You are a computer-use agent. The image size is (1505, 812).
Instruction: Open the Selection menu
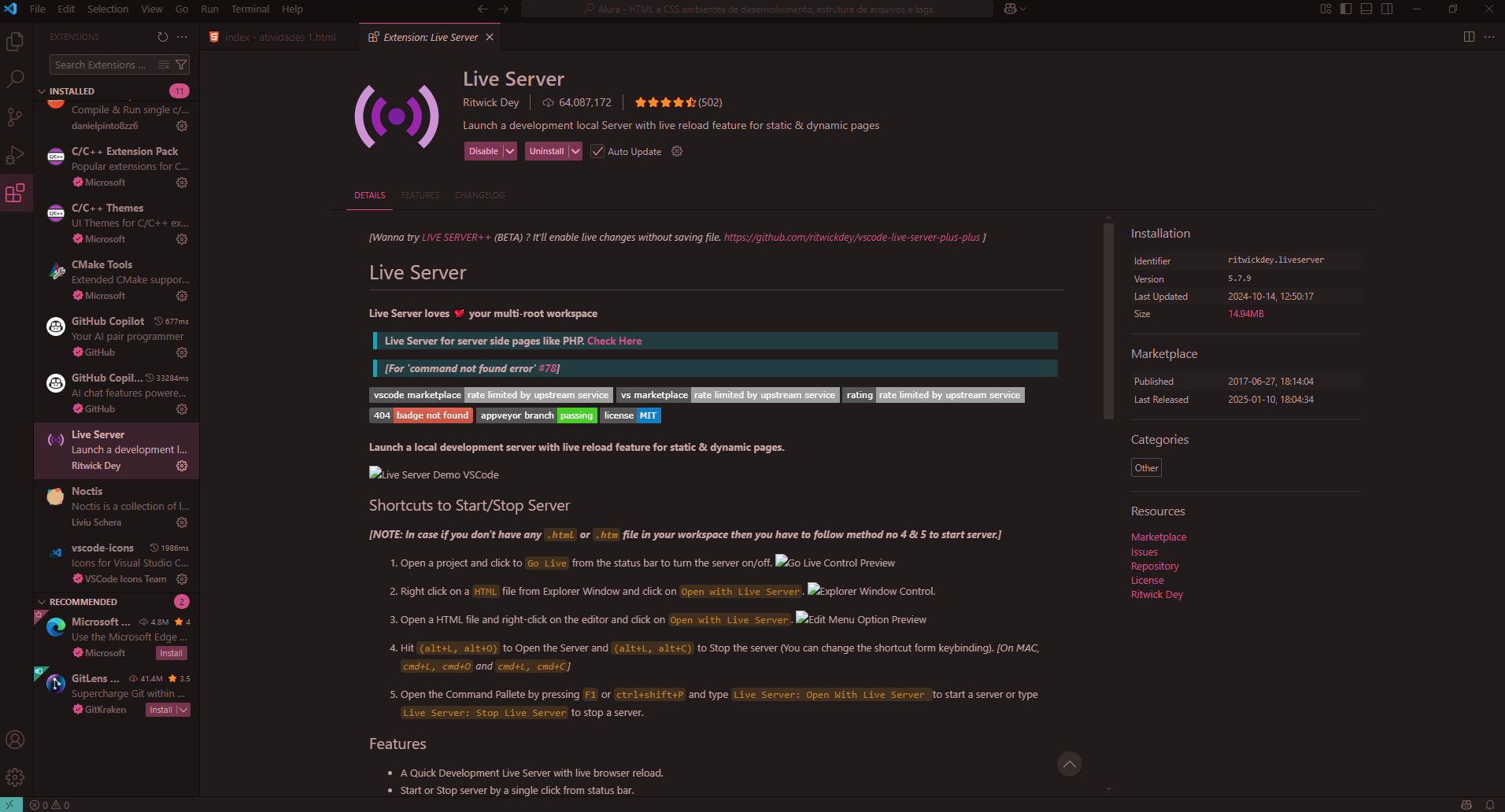pos(108,9)
